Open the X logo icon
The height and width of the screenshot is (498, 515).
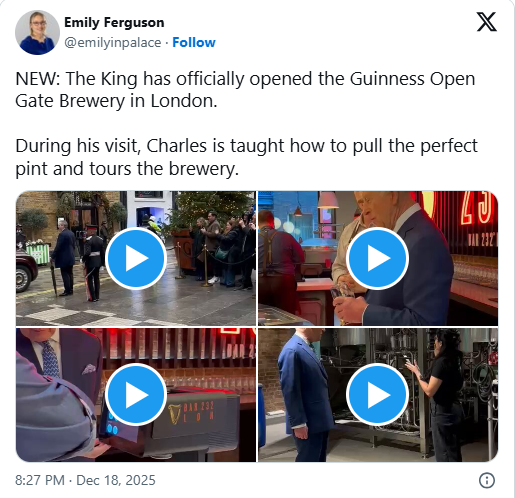487,22
